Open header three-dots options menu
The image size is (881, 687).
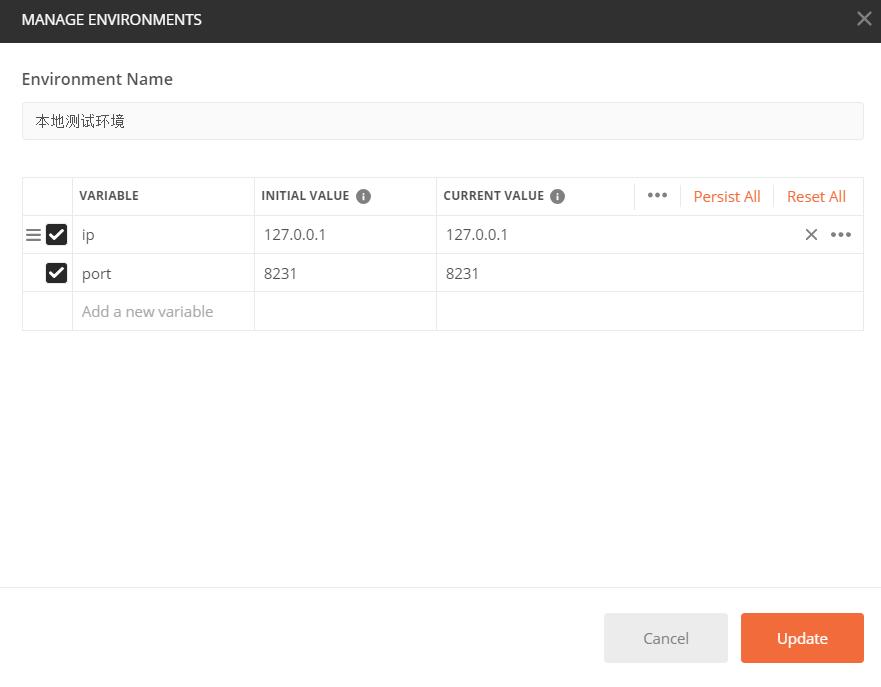(x=657, y=195)
